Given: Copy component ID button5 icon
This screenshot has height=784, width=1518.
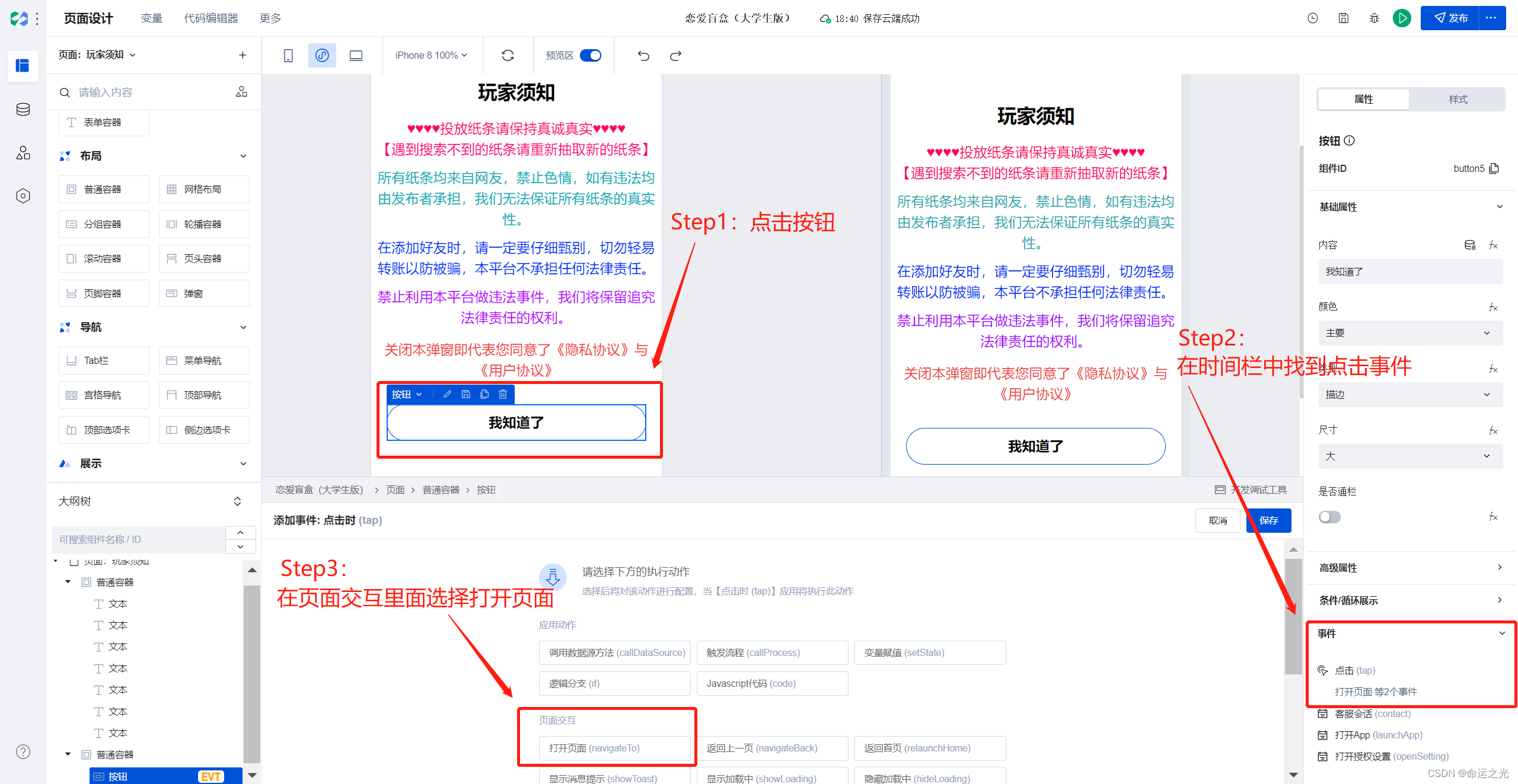Looking at the screenshot, I should (1495, 168).
